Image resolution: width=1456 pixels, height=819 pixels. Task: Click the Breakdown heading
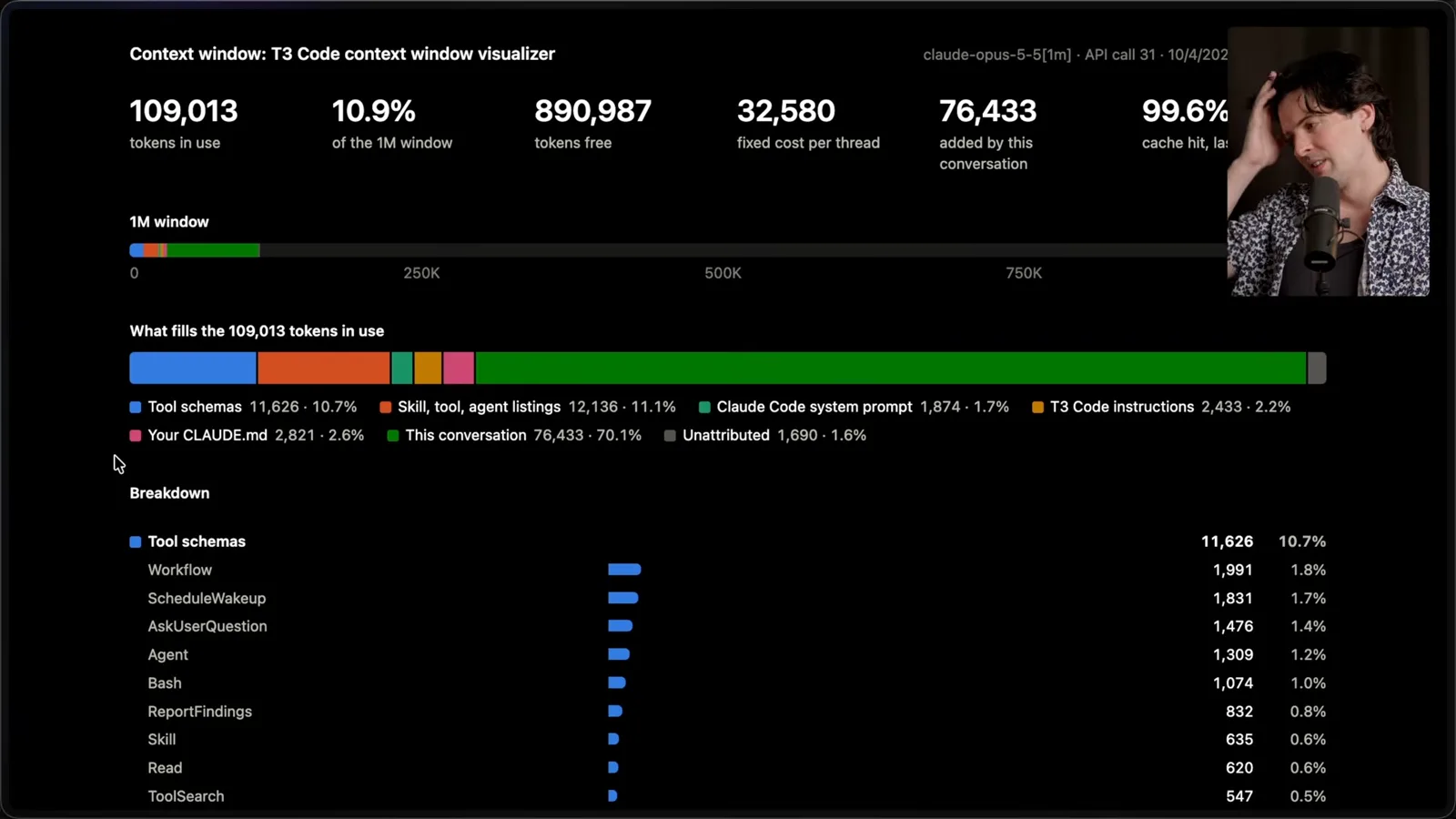169,493
